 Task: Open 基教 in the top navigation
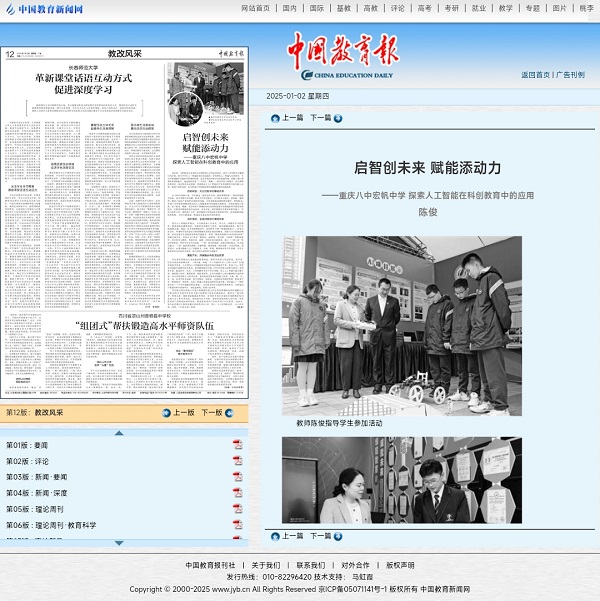coord(344,8)
